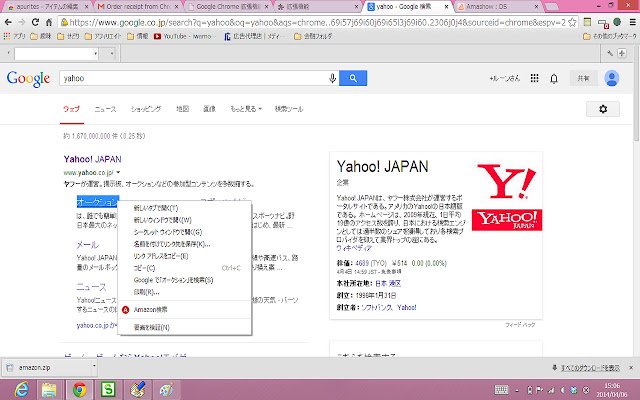Choose open link in new tab

tap(184, 208)
